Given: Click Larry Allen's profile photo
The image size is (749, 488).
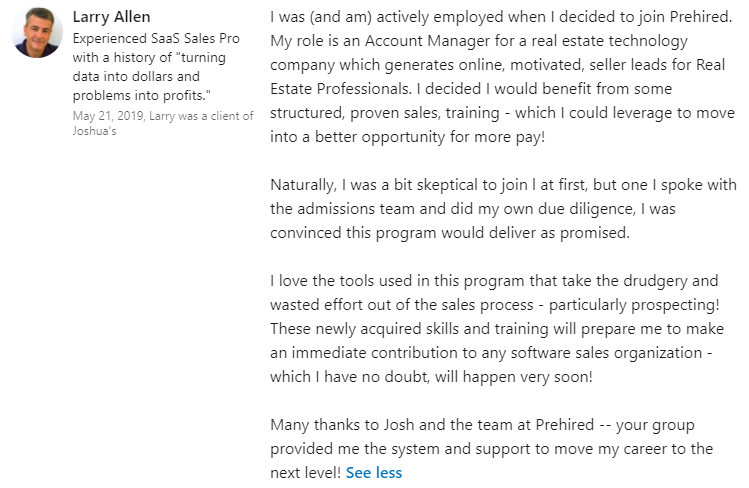Looking at the screenshot, I should click(37, 34).
